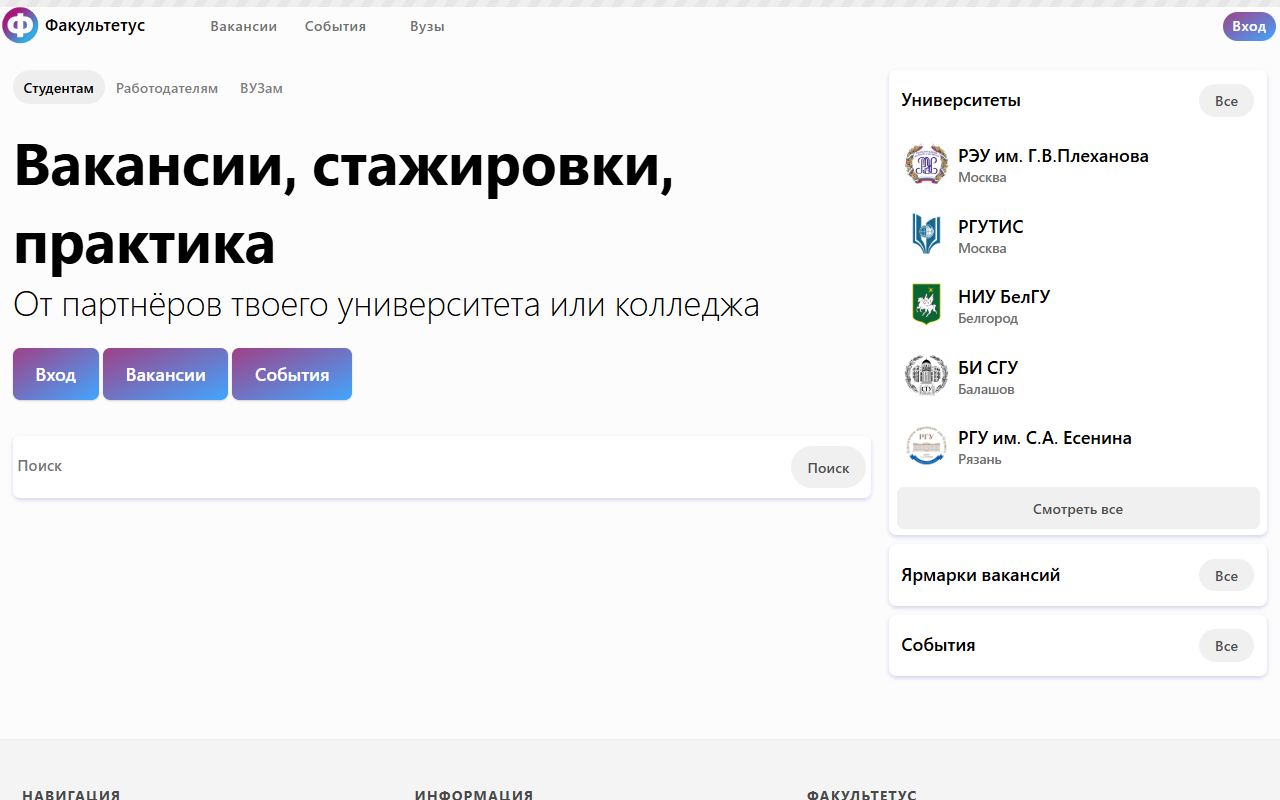The height and width of the screenshot is (800, 1280).
Task: Click the Вход button in the header
Action: point(1249,27)
